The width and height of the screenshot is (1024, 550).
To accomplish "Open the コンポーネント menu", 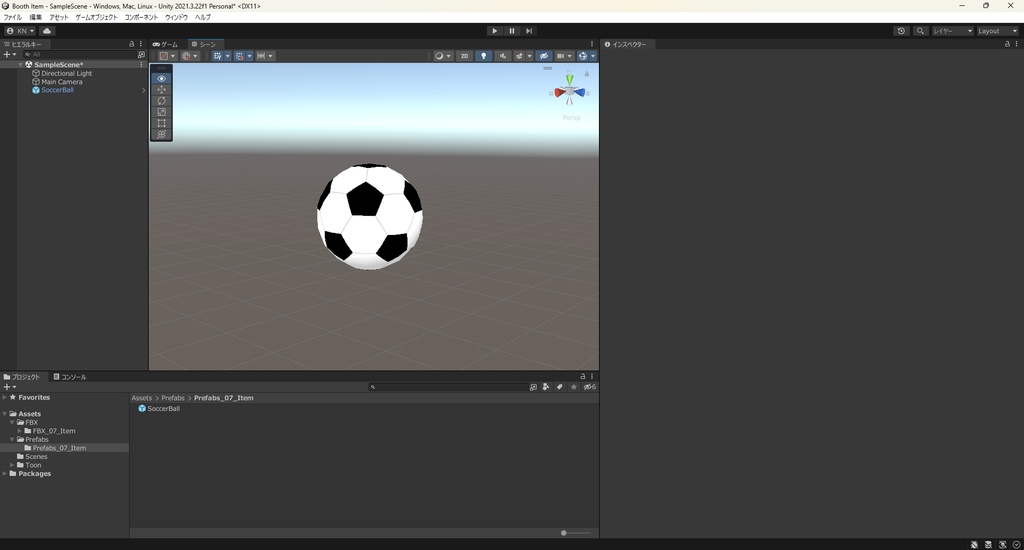I will click(141, 18).
